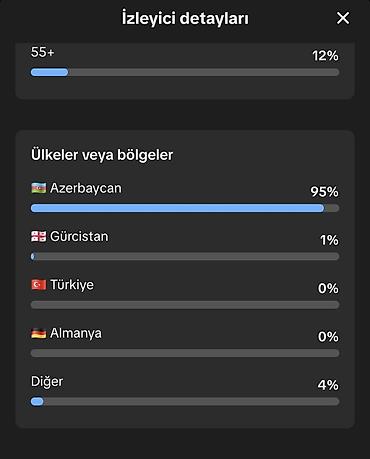Click the Georgia flag icon
The width and height of the screenshot is (370, 459).
pyautogui.click(x=39, y=236)
